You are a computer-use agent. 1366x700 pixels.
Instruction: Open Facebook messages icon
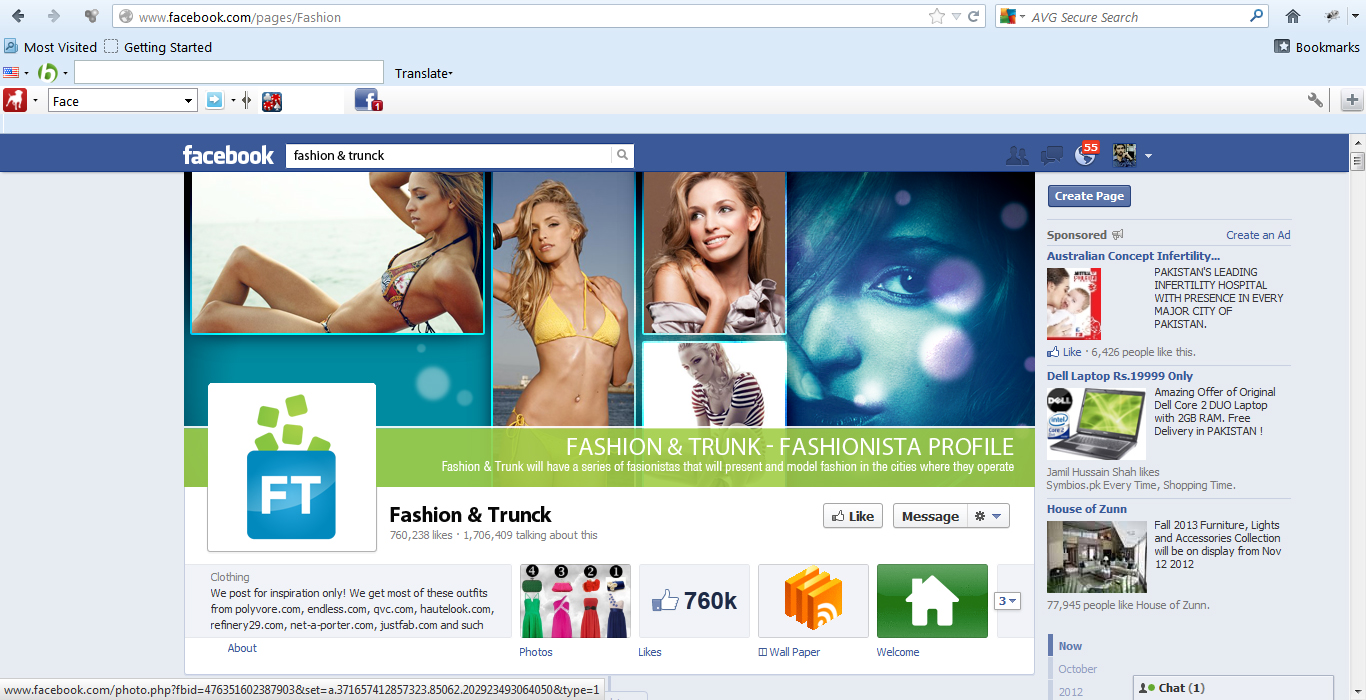pyautogui.click(x=1051, y=155)
